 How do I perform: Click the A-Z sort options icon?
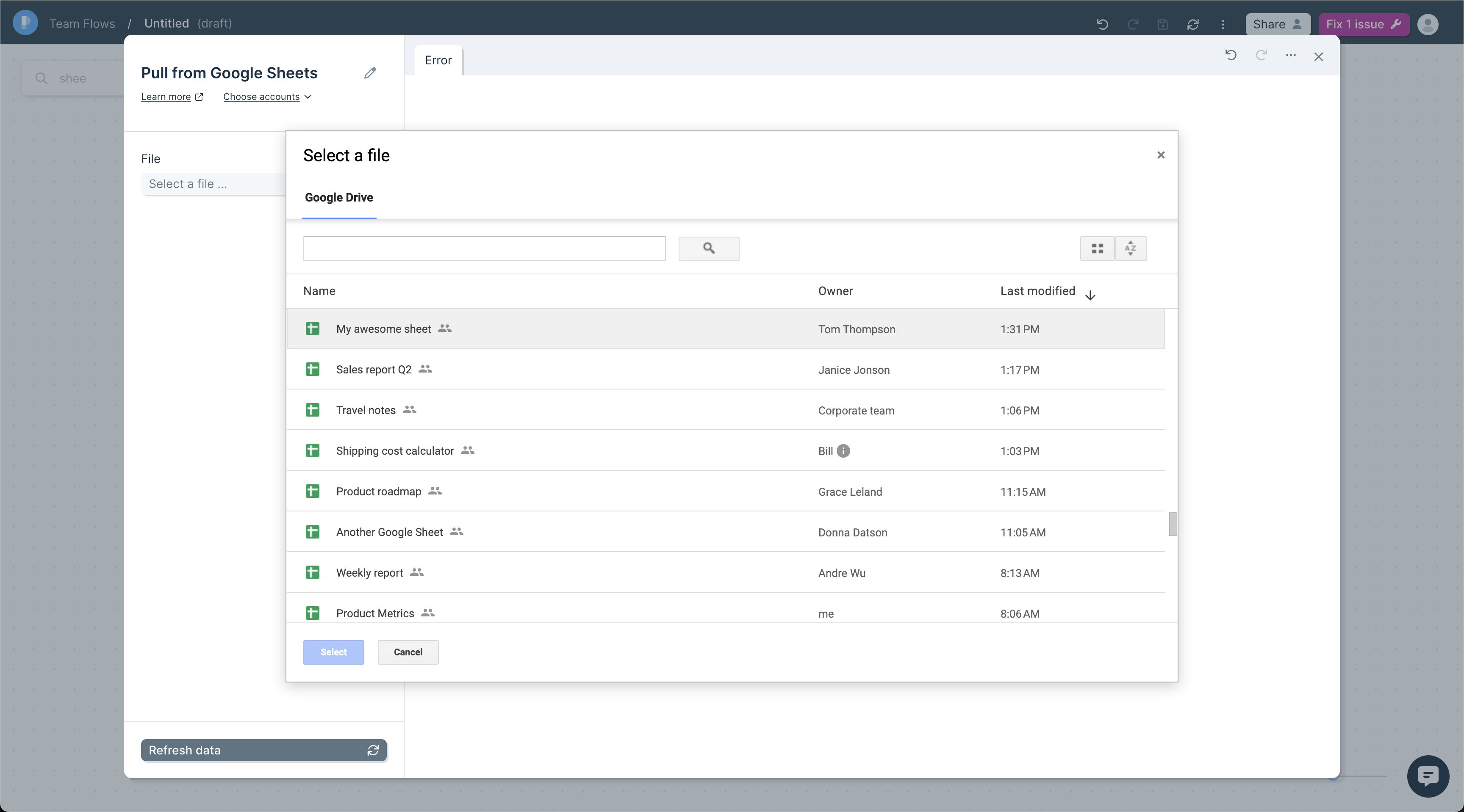[x=1130, y=249]
